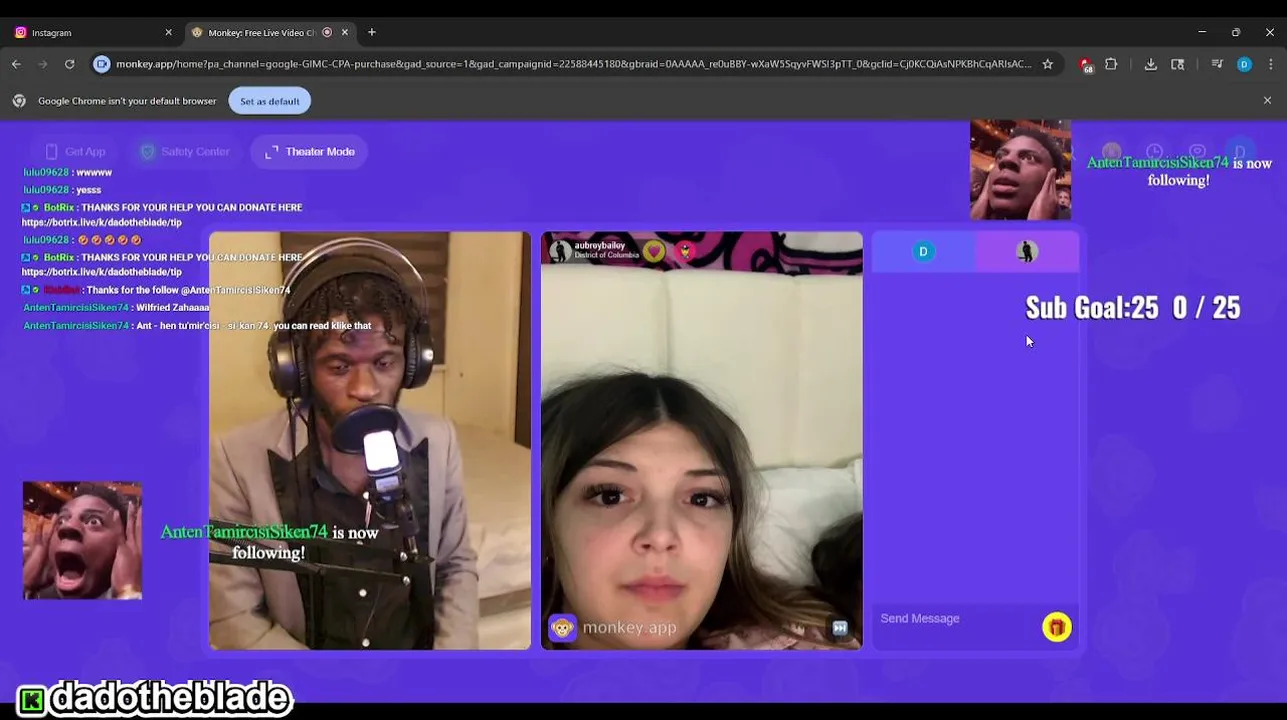Go forward to the next page
This screenshot has height=720, width=1287.
pyautogui.click(x=43, y=64)
